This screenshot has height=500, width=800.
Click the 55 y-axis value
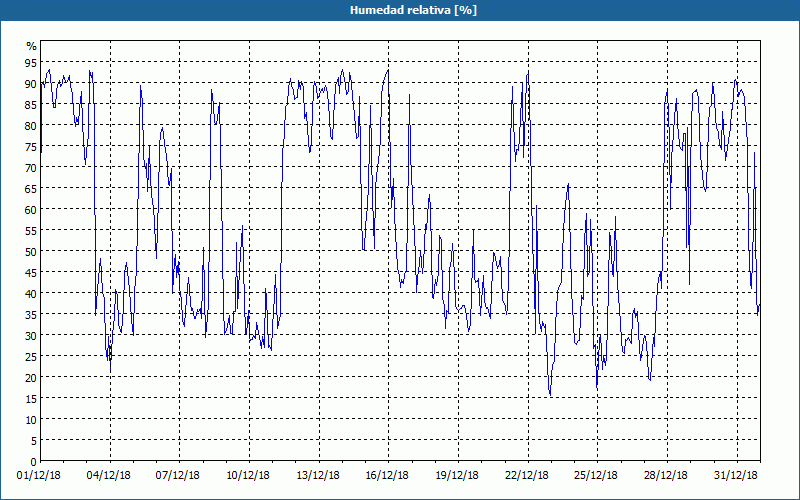(x=31, y=231)
